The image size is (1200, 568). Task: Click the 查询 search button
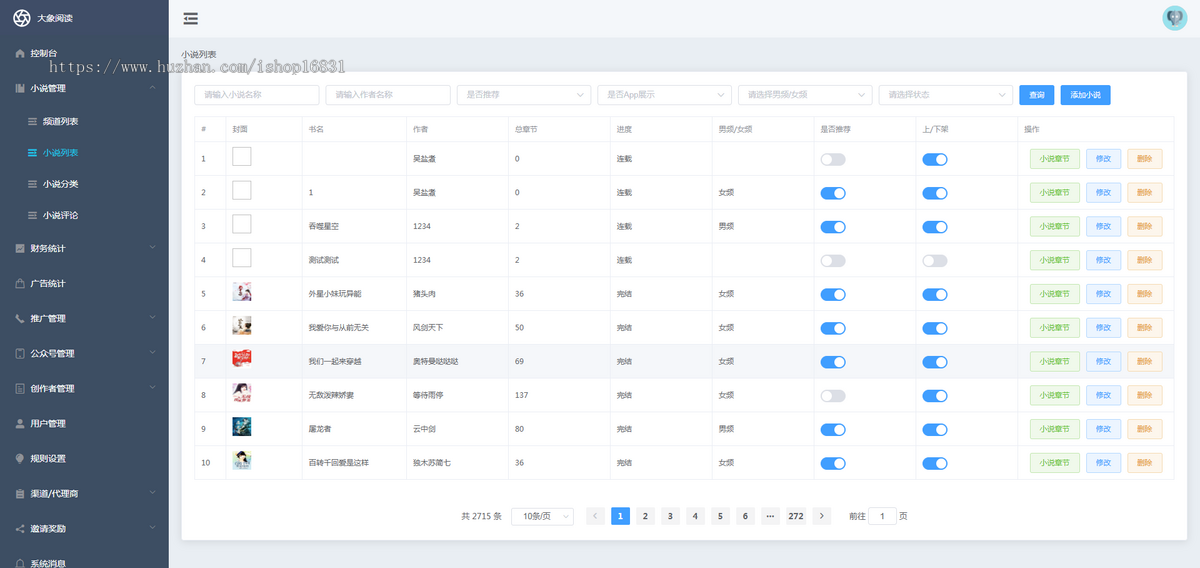[1037, 95]
